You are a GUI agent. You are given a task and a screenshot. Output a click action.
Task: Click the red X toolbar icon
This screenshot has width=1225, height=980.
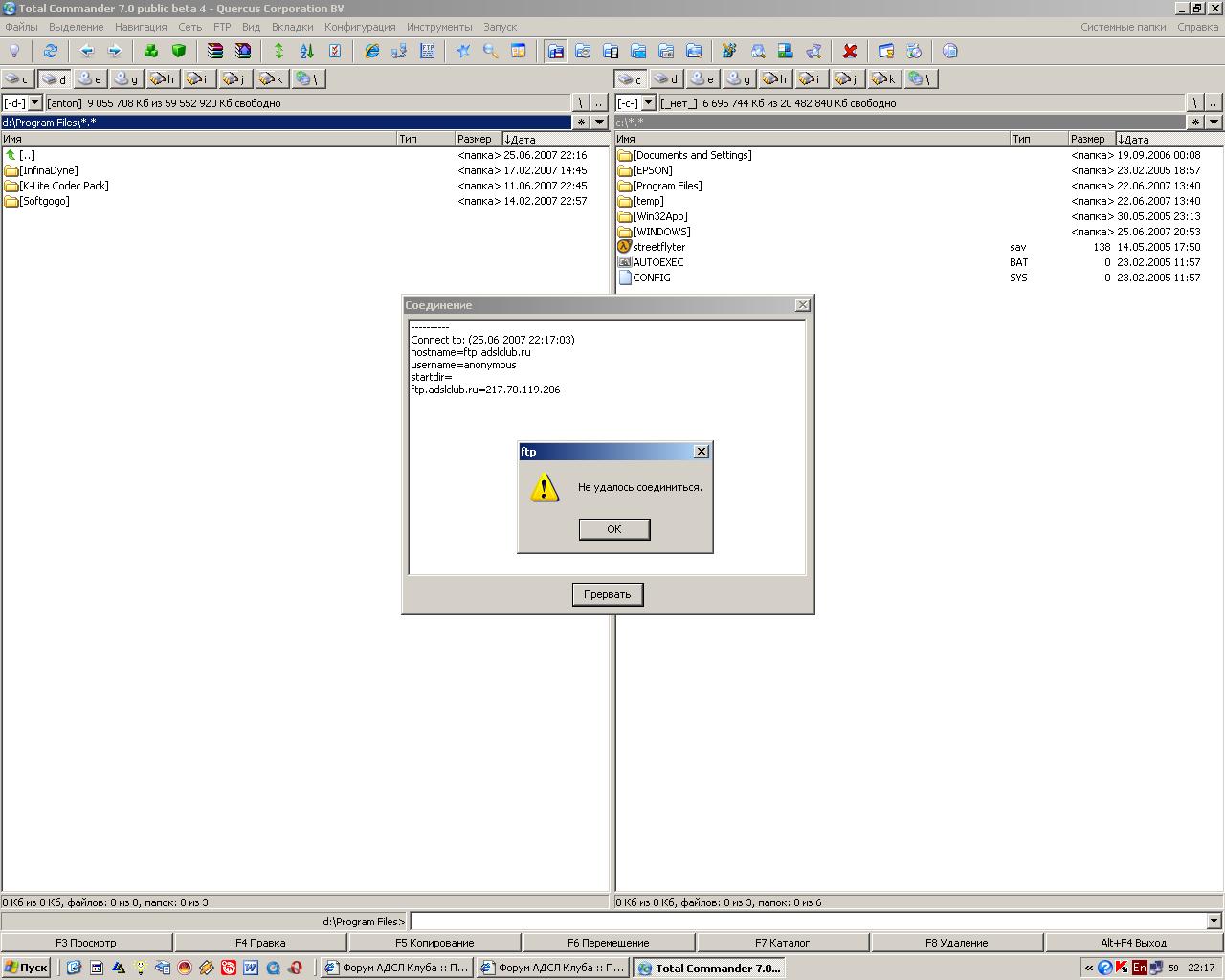tap(849, 51)
